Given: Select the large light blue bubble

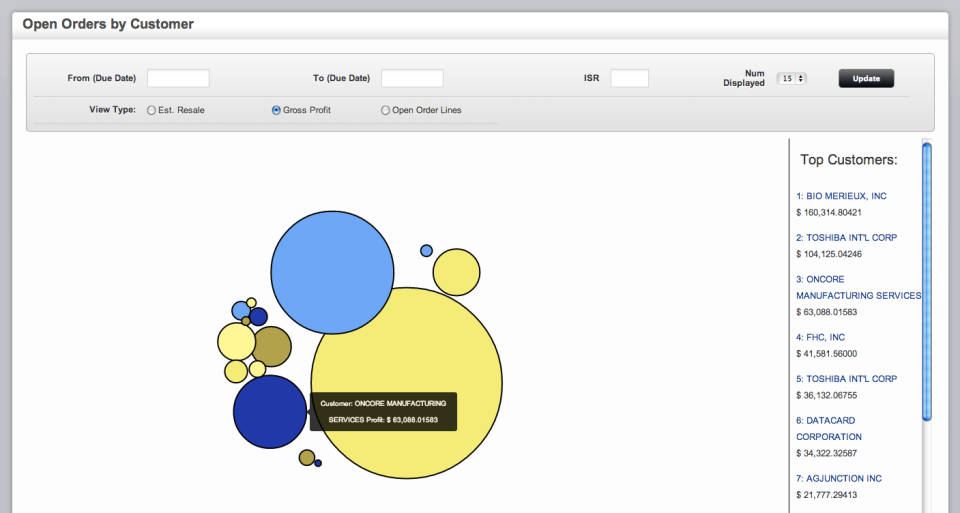Looking at the screenshot, I should point(332,272).
